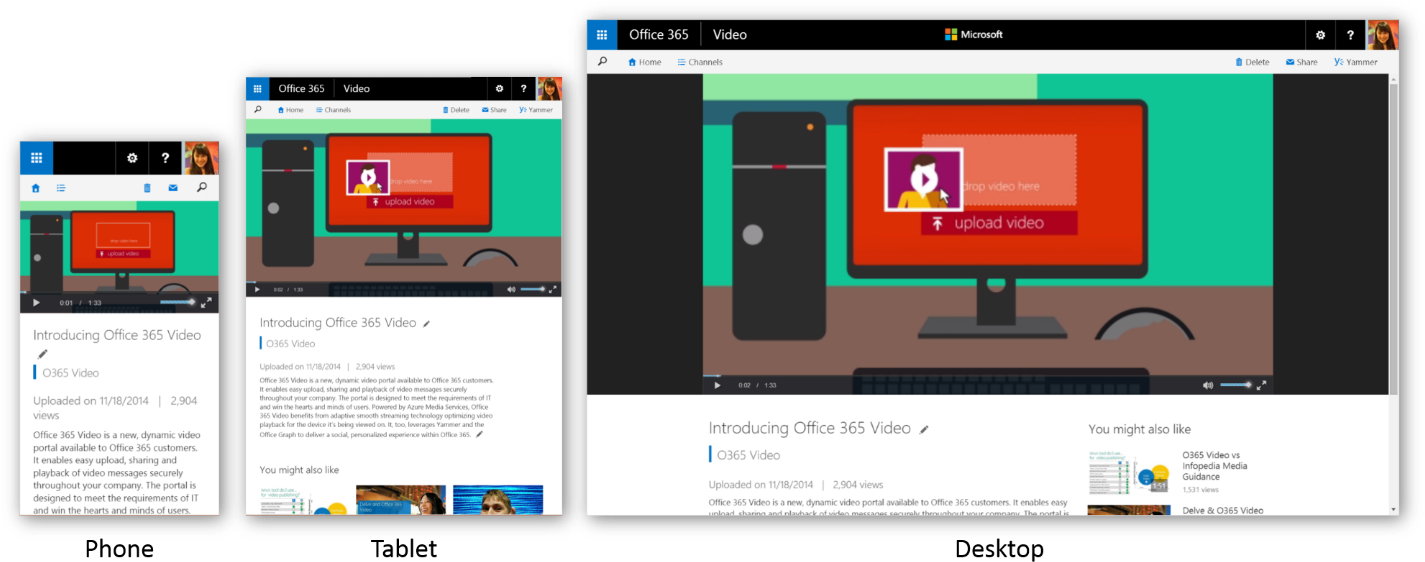This screenshot has height=562, width=1425.
Task: Click the help question mark in Desktop view
Action: click(1351, 35)
